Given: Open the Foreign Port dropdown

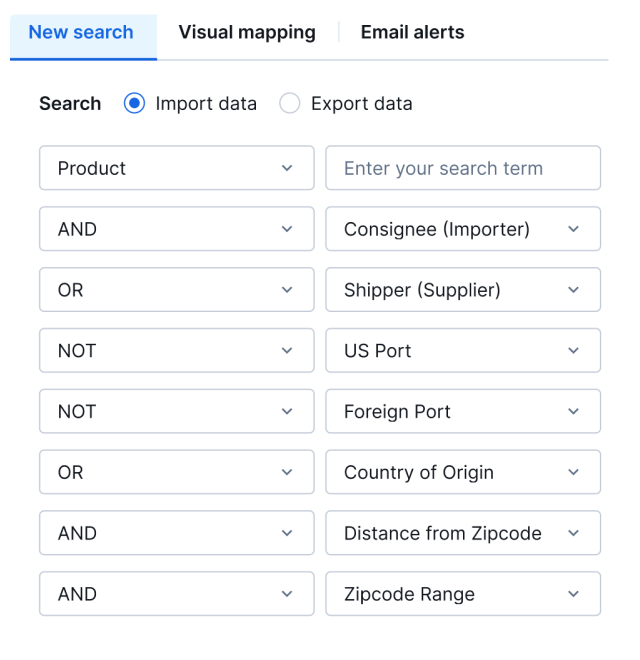Looking at the screenshot, I should coord(463,412).
